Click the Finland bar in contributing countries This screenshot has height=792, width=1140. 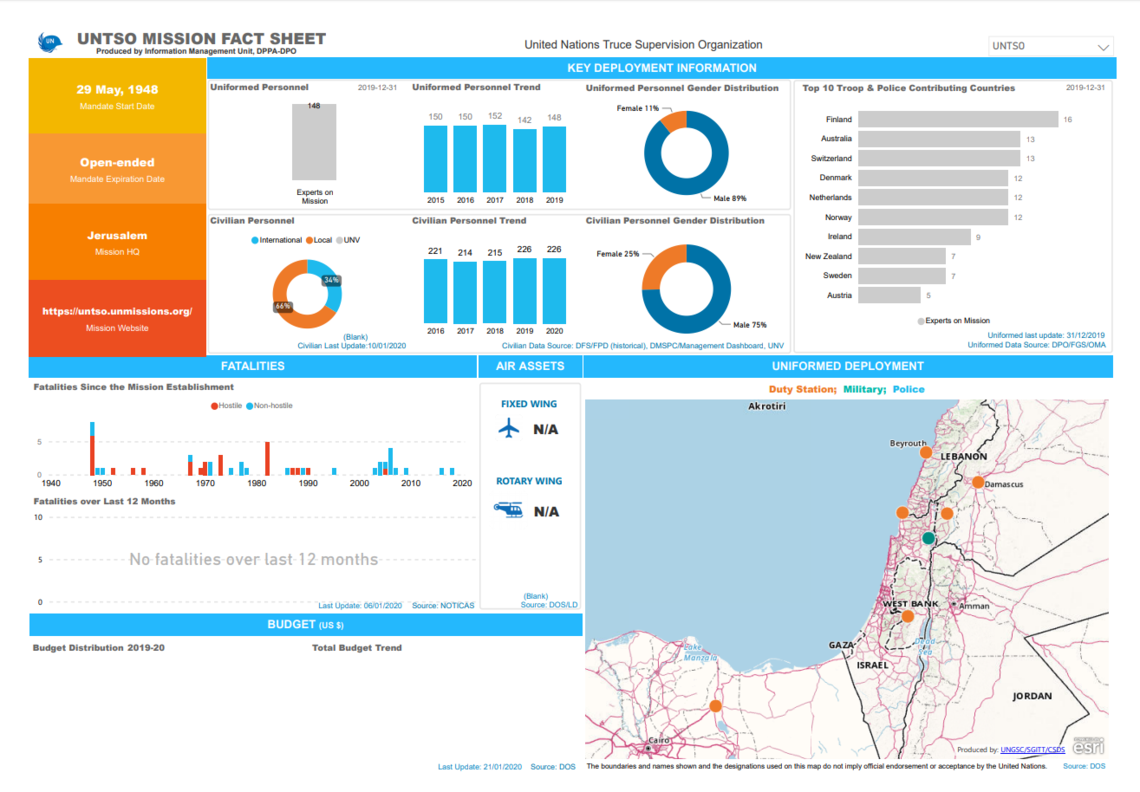point(957,119)
